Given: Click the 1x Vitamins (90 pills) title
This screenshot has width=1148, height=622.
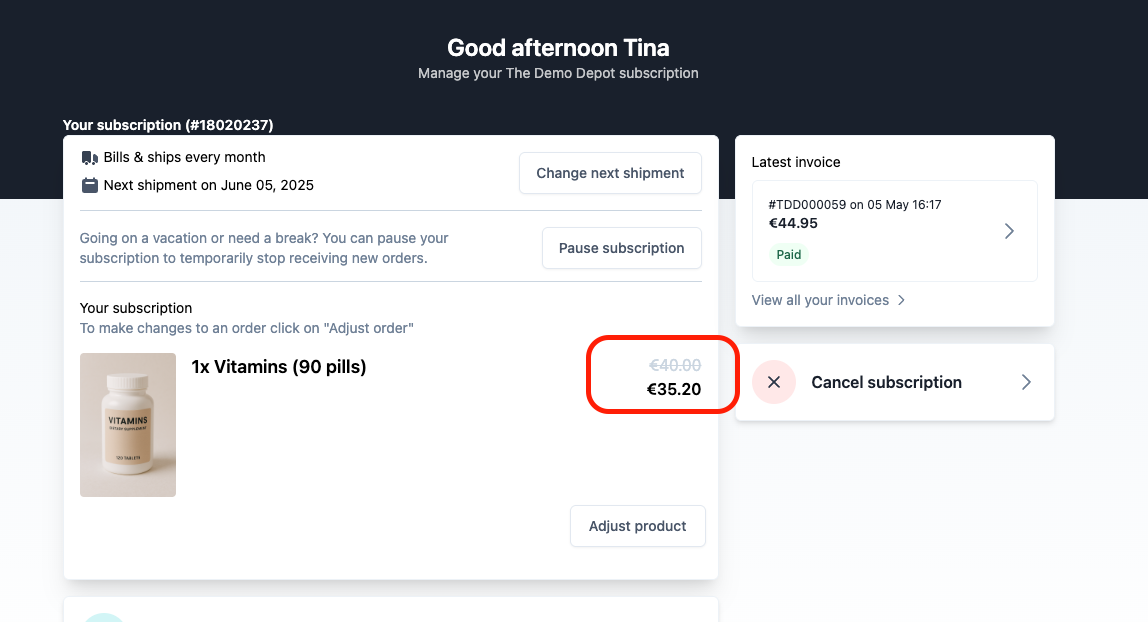Looking at the screenshot, I should click(279, 367).
